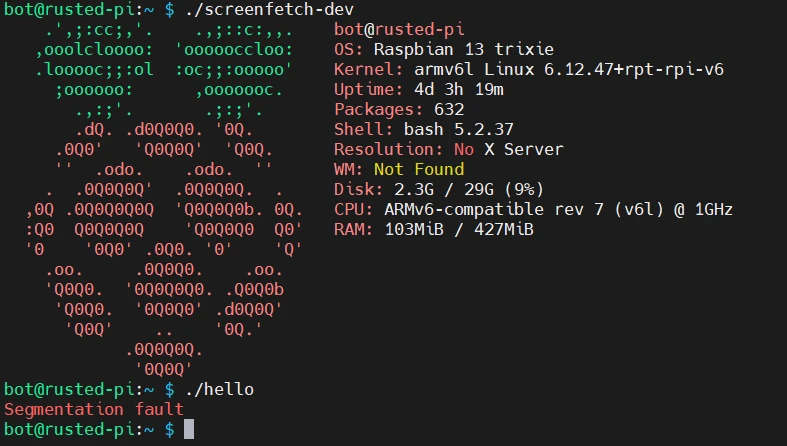Click the Disk: label
Screen dimensions: 787x446
pos(359,190)
